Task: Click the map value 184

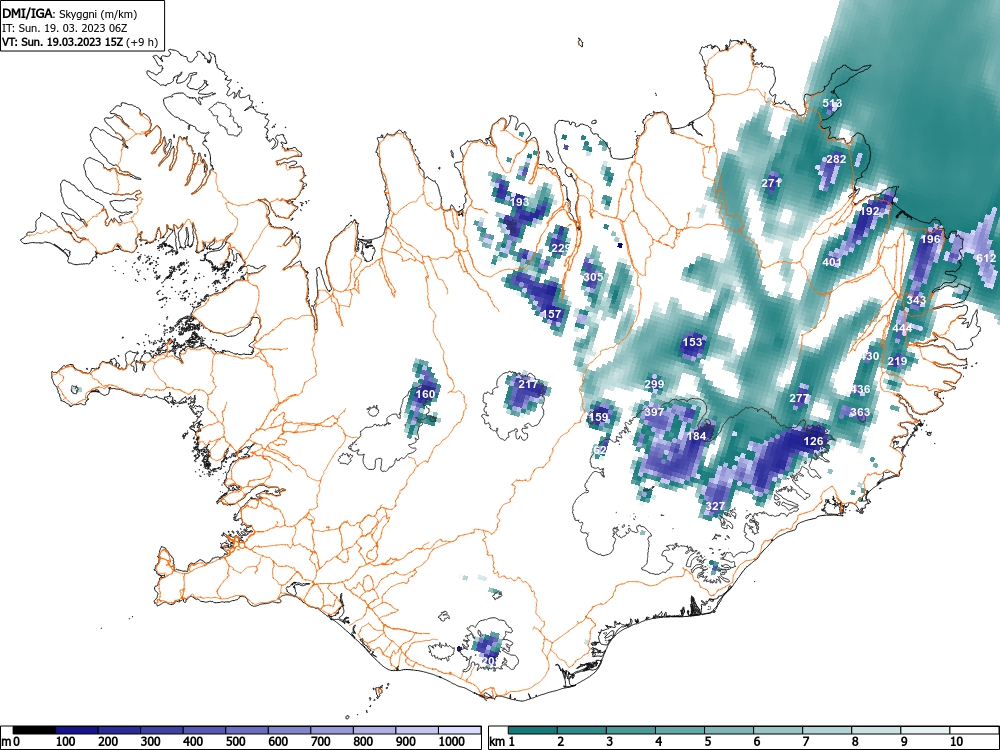Action: pos(696,436)
